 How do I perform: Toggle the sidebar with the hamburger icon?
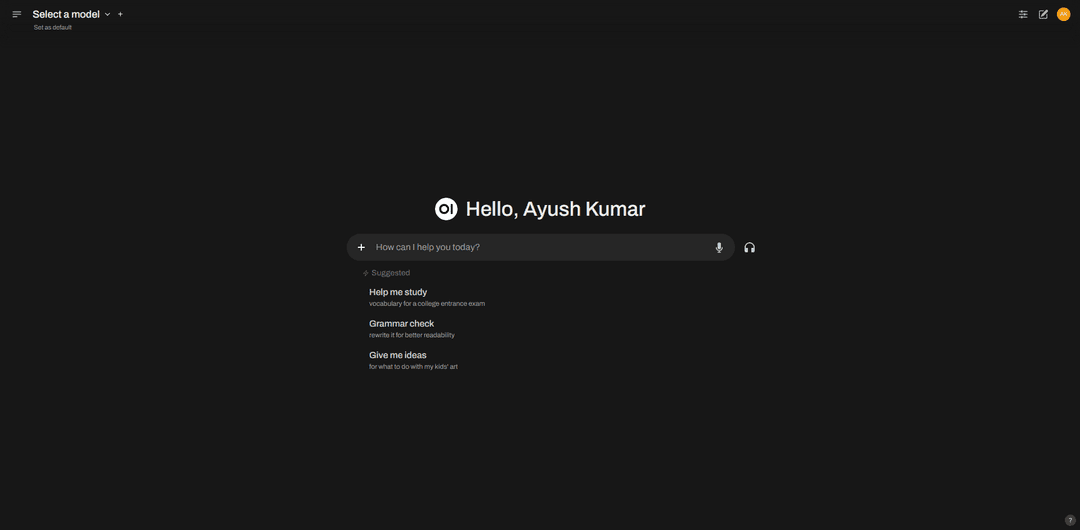tap(17, 14)
